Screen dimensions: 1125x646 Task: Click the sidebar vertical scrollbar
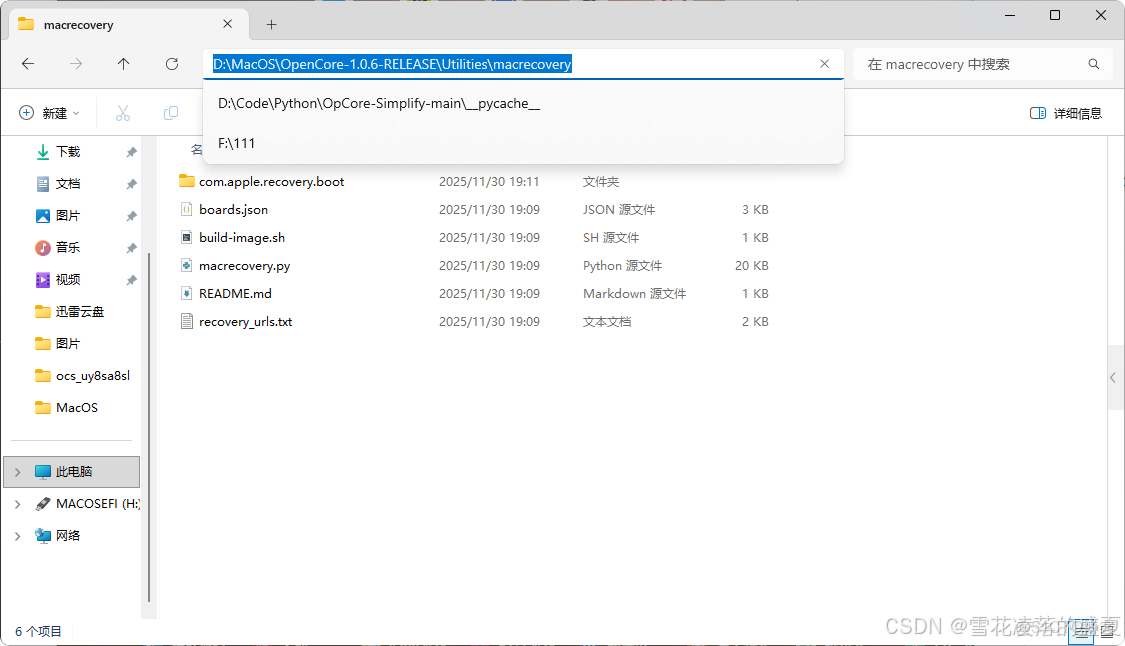coord(149,427)
